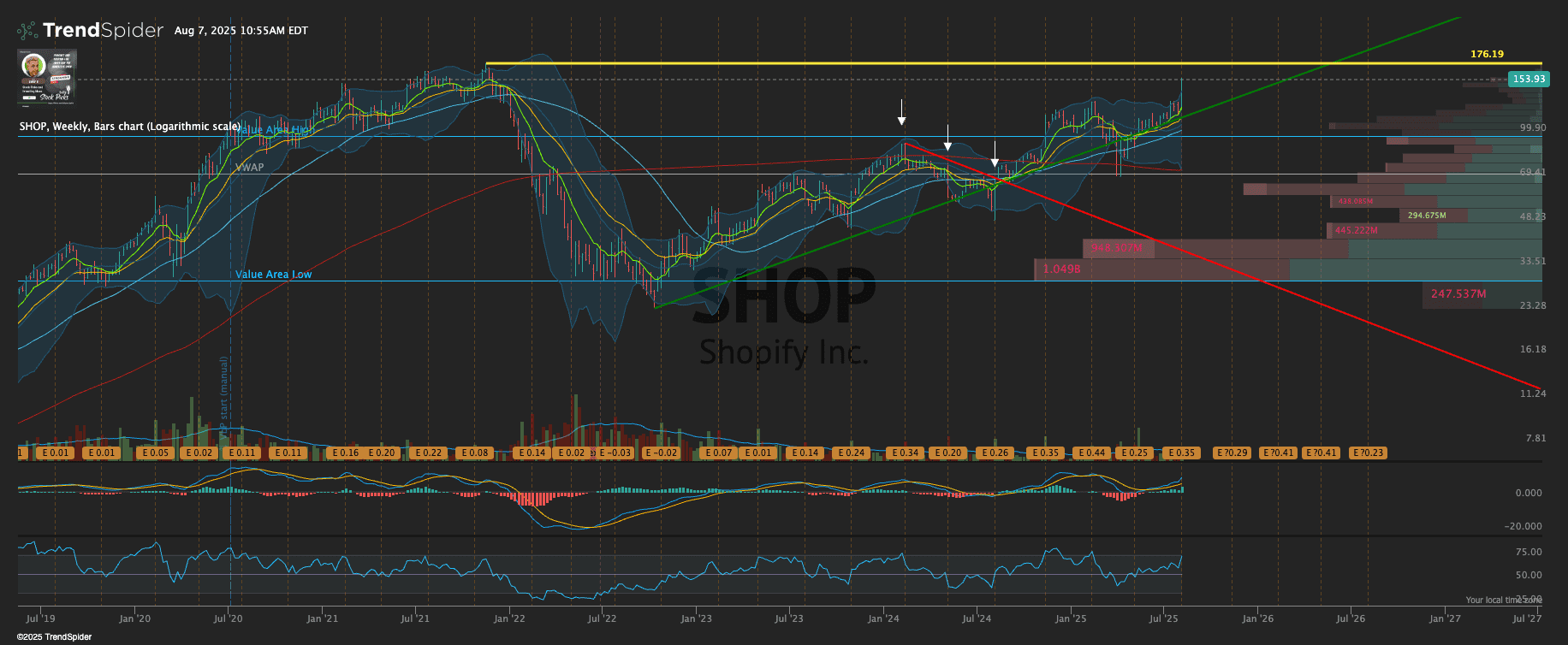Click the Jul '22 time axis label
The width and height of the screenshot is (1568, 645).
(603, 618)
